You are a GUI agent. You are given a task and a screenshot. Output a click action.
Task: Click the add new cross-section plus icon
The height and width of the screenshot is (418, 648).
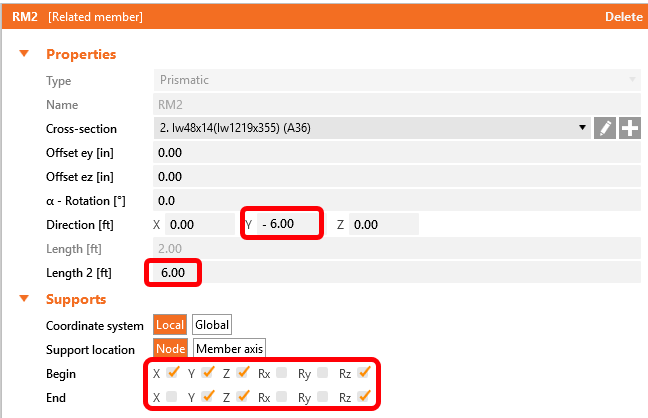(x=629, y=128)
